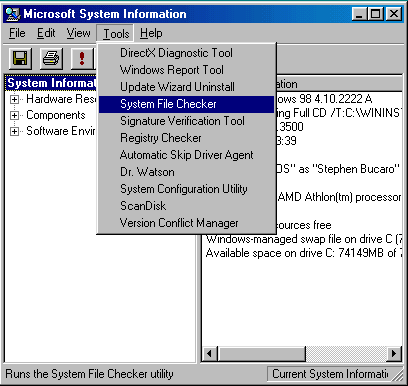Click the status bar message about System File Checker
408x386 pixels.
[89, 374]
